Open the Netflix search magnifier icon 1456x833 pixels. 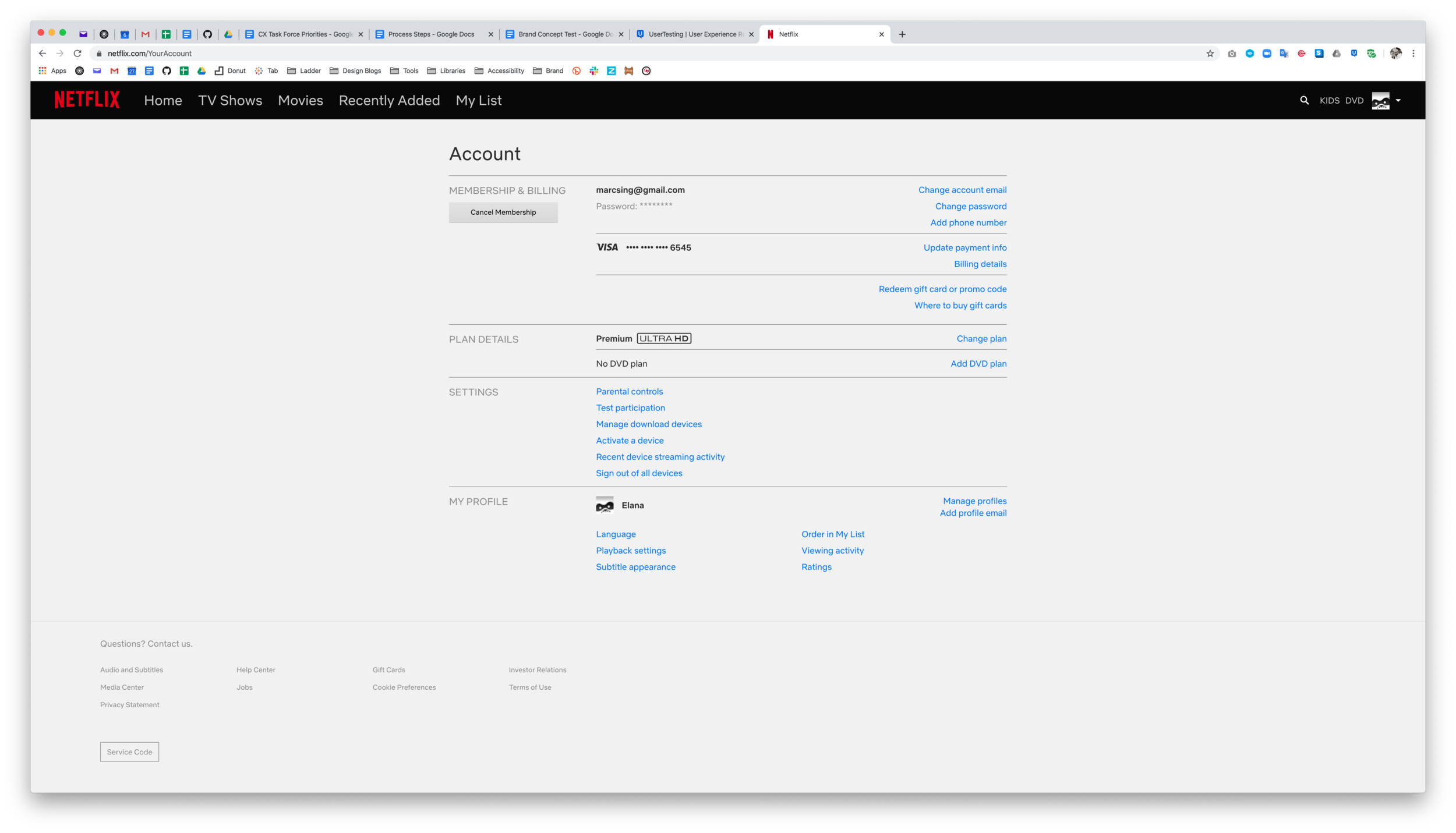pyautogui.click(x=1304, y=100)
